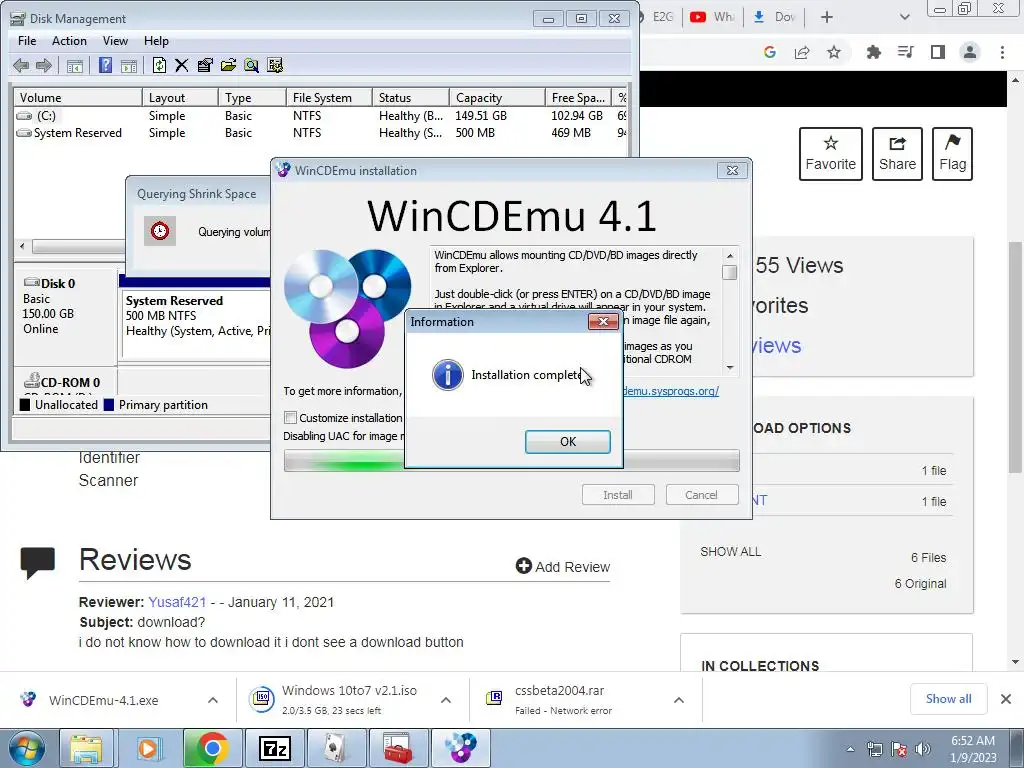Screen dimensions: 1024x768
Task: Click the browser page vertical scrollbar
Action: point(1016,357)
